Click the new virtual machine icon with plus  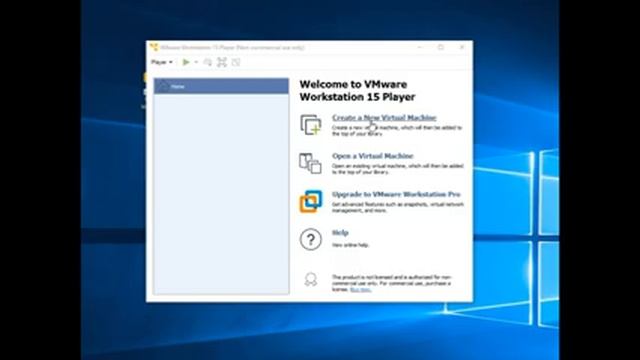tap(311, 124)
